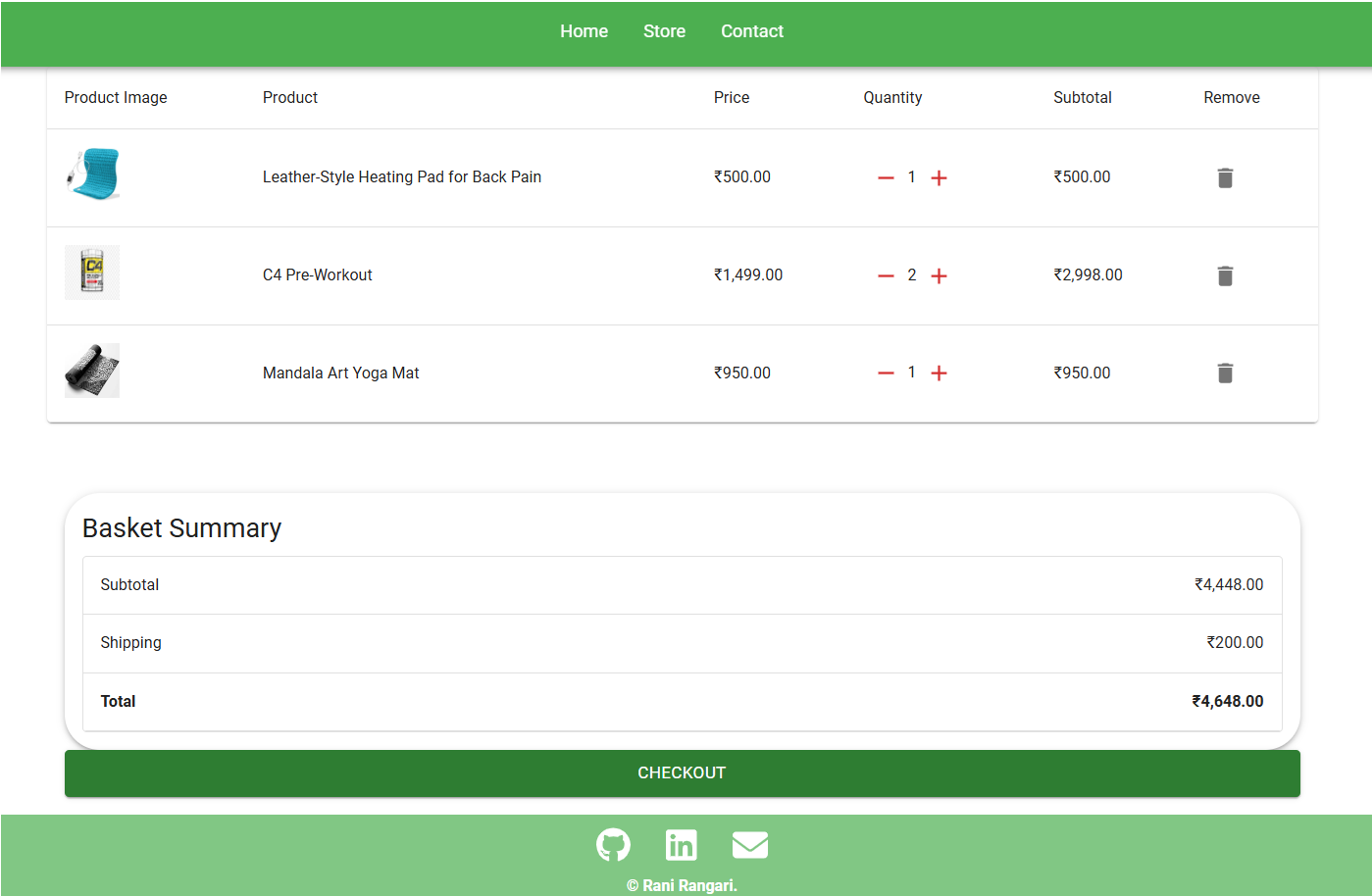1372x896 pixels.
Task: Increase the Heating Pad quantity
Action: 939,177
